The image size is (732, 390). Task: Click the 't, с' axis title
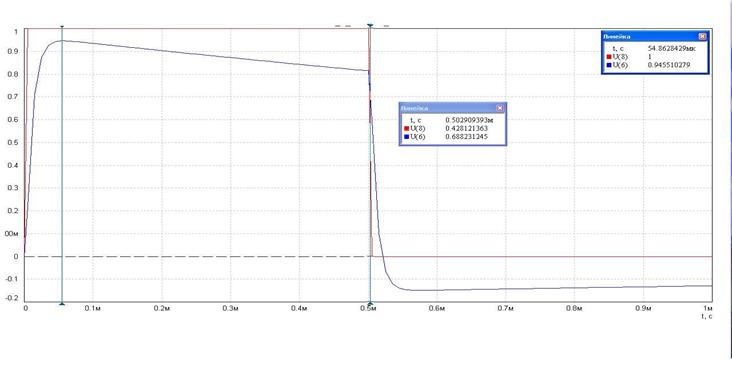[707, 316]
